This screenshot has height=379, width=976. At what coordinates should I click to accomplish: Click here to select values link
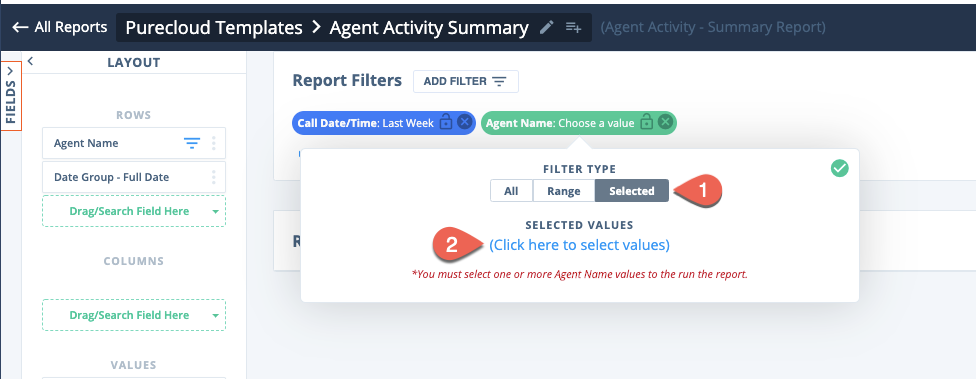click(580, 245)
